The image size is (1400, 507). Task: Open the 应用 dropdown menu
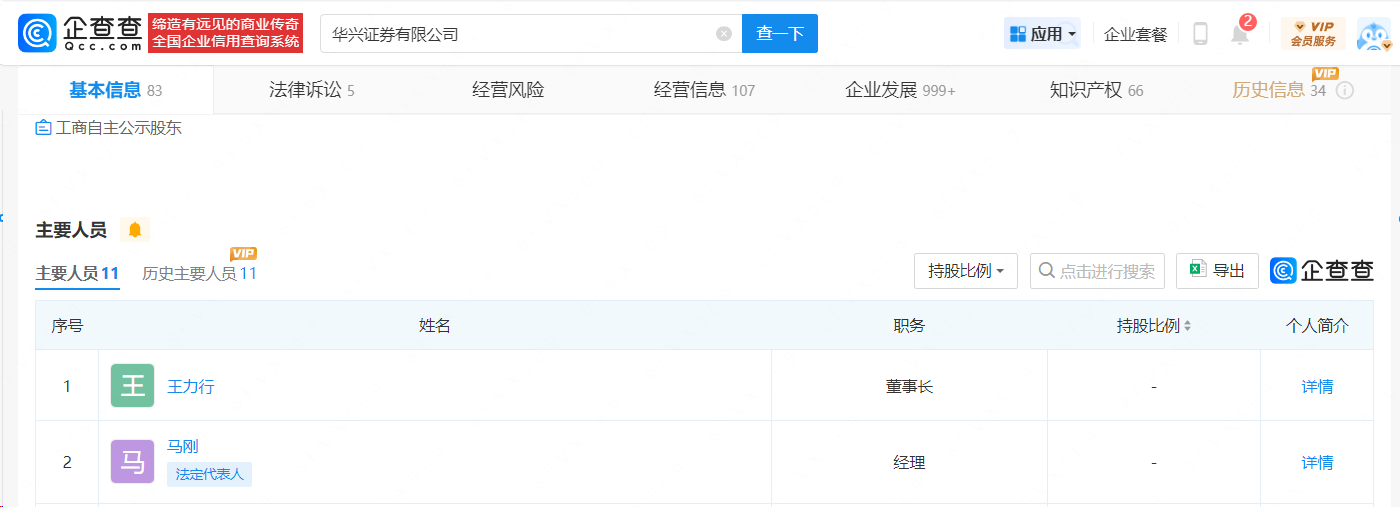tap(1043, 34)
